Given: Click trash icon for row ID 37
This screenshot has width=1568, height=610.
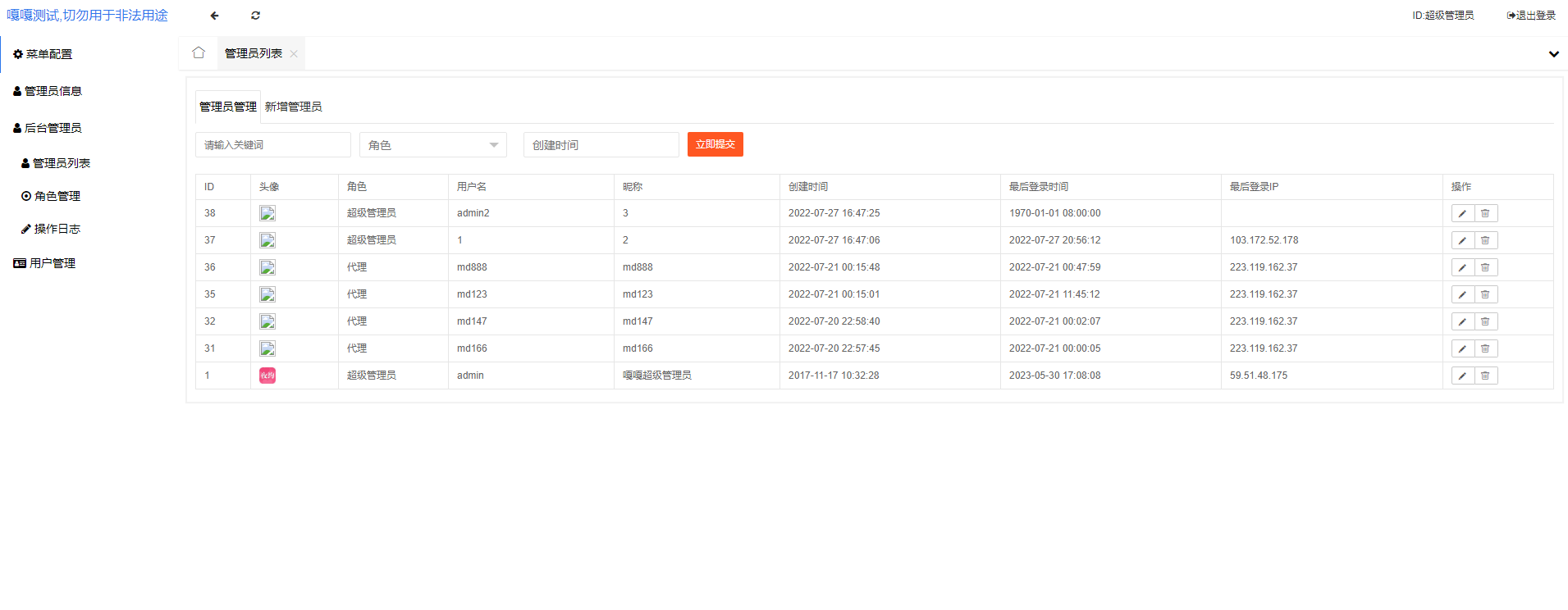Looking at the screenshot, I should pos(1485,241).
